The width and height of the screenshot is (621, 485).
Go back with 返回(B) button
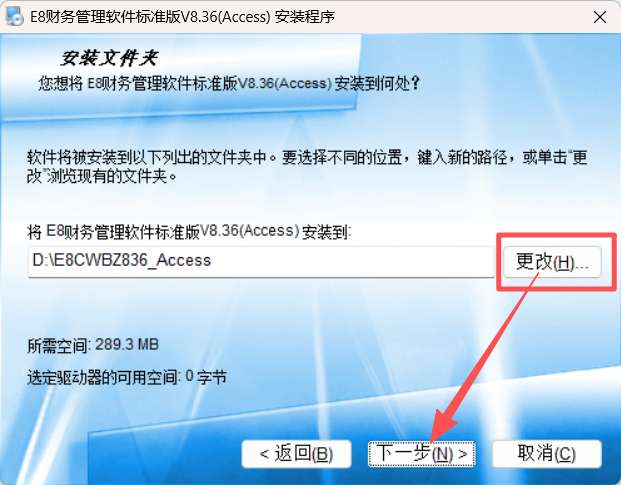[x=296, y=454]
